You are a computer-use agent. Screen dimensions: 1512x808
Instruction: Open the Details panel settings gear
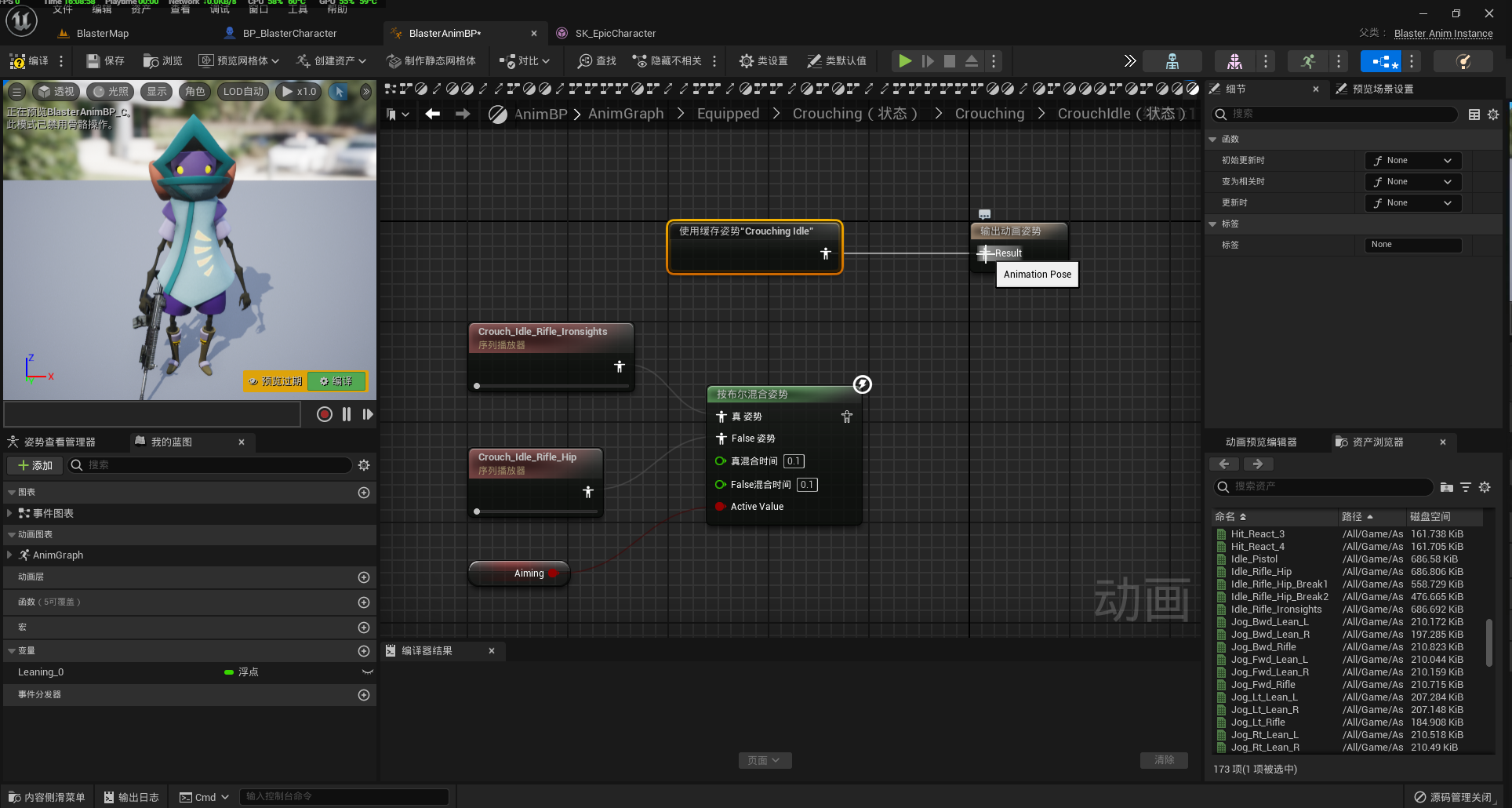coord(1493,115)
